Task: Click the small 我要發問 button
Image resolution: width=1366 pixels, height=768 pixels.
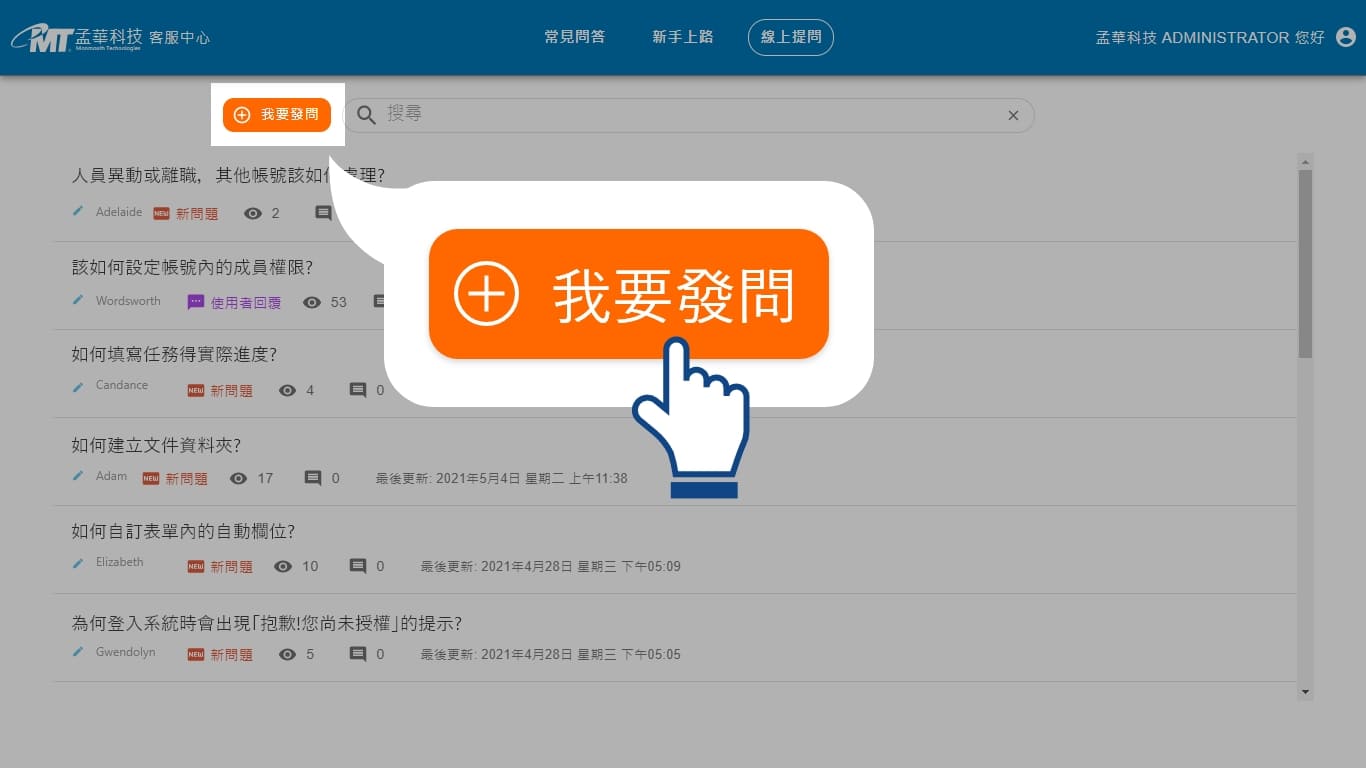Action: click(277, 115)
